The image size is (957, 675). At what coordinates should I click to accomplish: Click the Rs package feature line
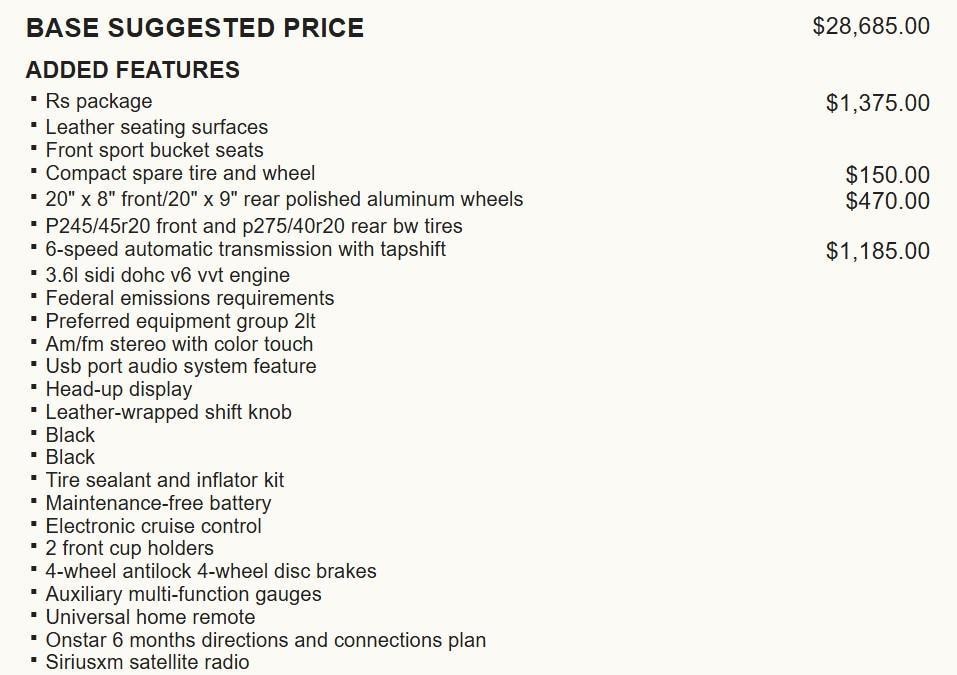click(99, 101)
